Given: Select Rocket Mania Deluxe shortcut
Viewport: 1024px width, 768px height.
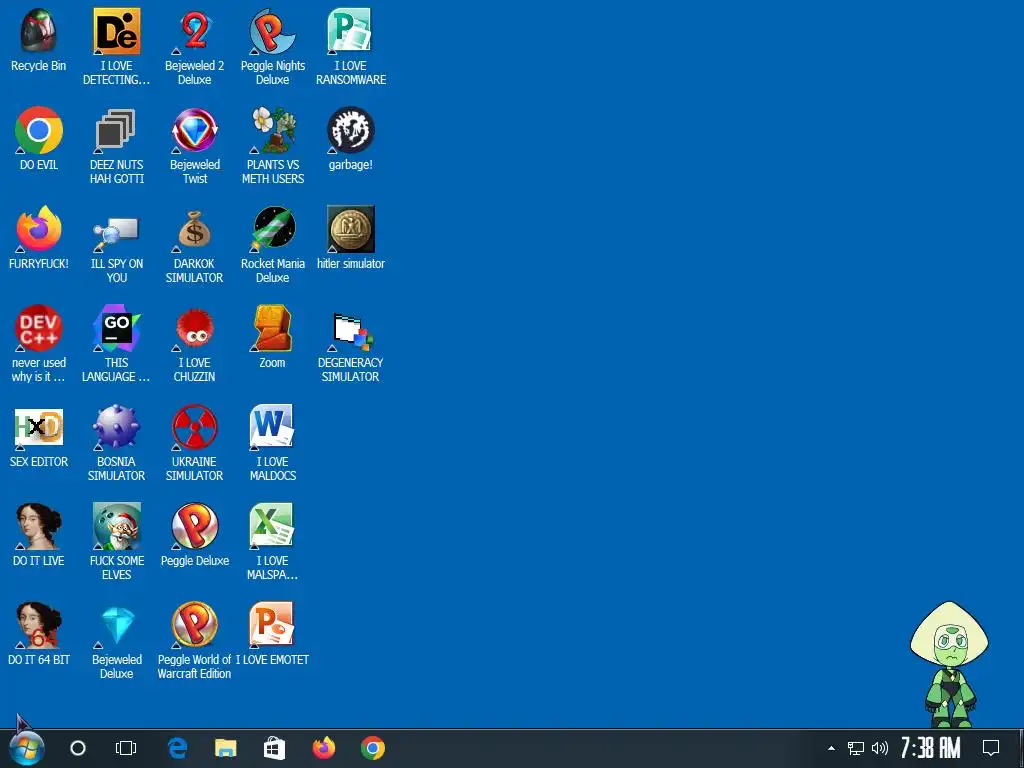Looking at the screenshot, I should (x=272, y=229).
